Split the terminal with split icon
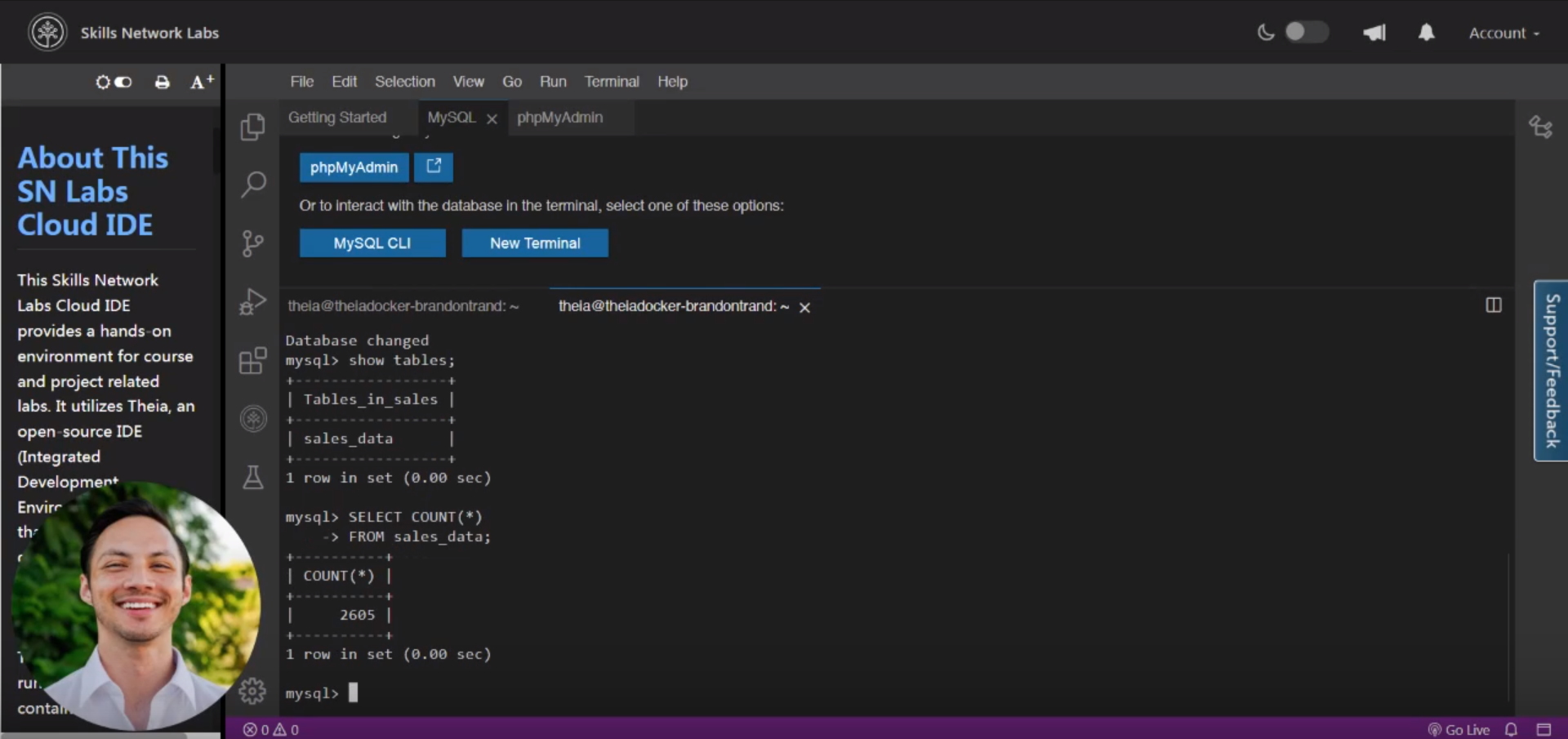 [x=1493, y=305]
